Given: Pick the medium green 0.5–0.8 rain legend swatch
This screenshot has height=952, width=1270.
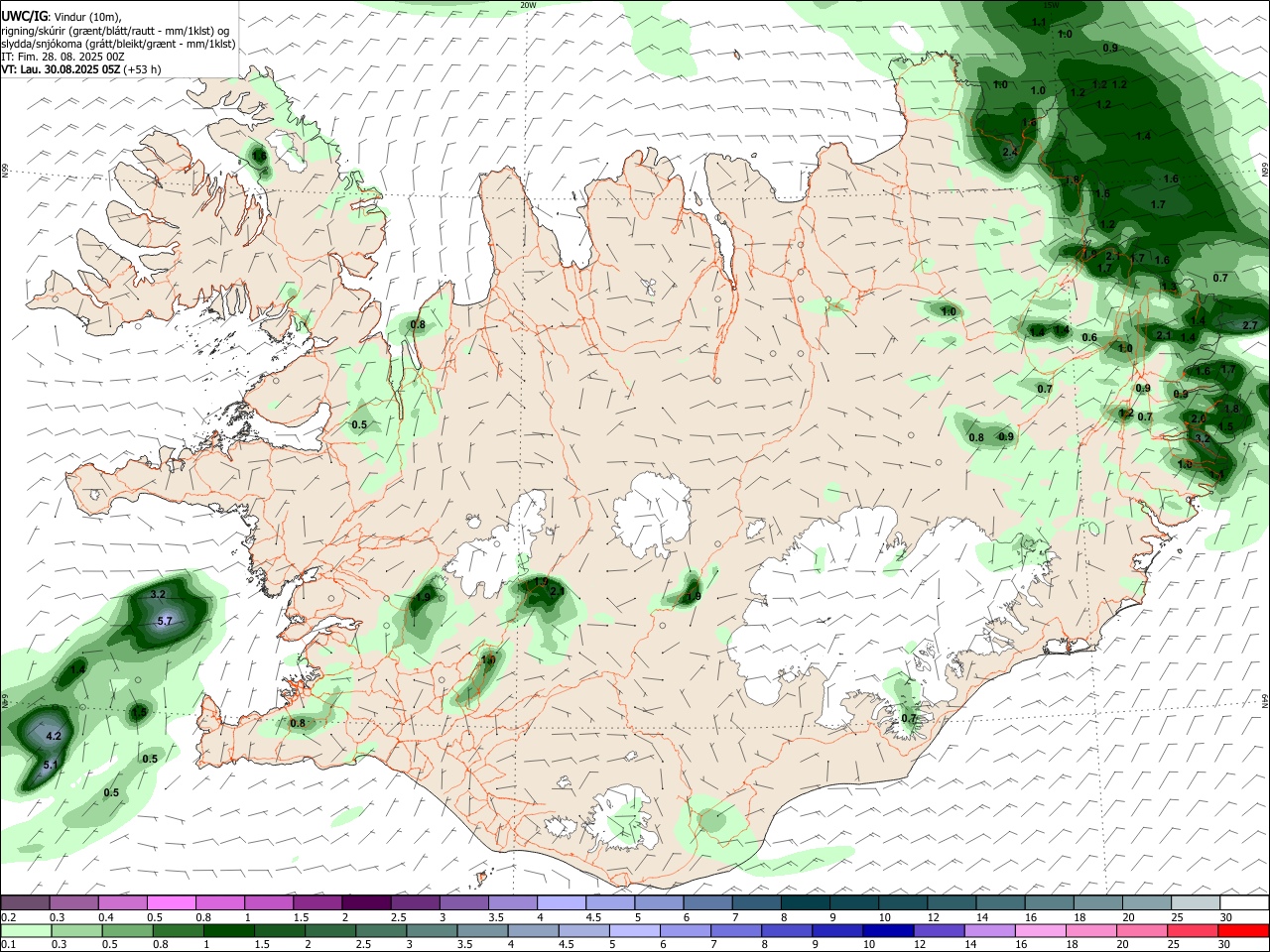Looking at the screenshot, I should [127, 931].
